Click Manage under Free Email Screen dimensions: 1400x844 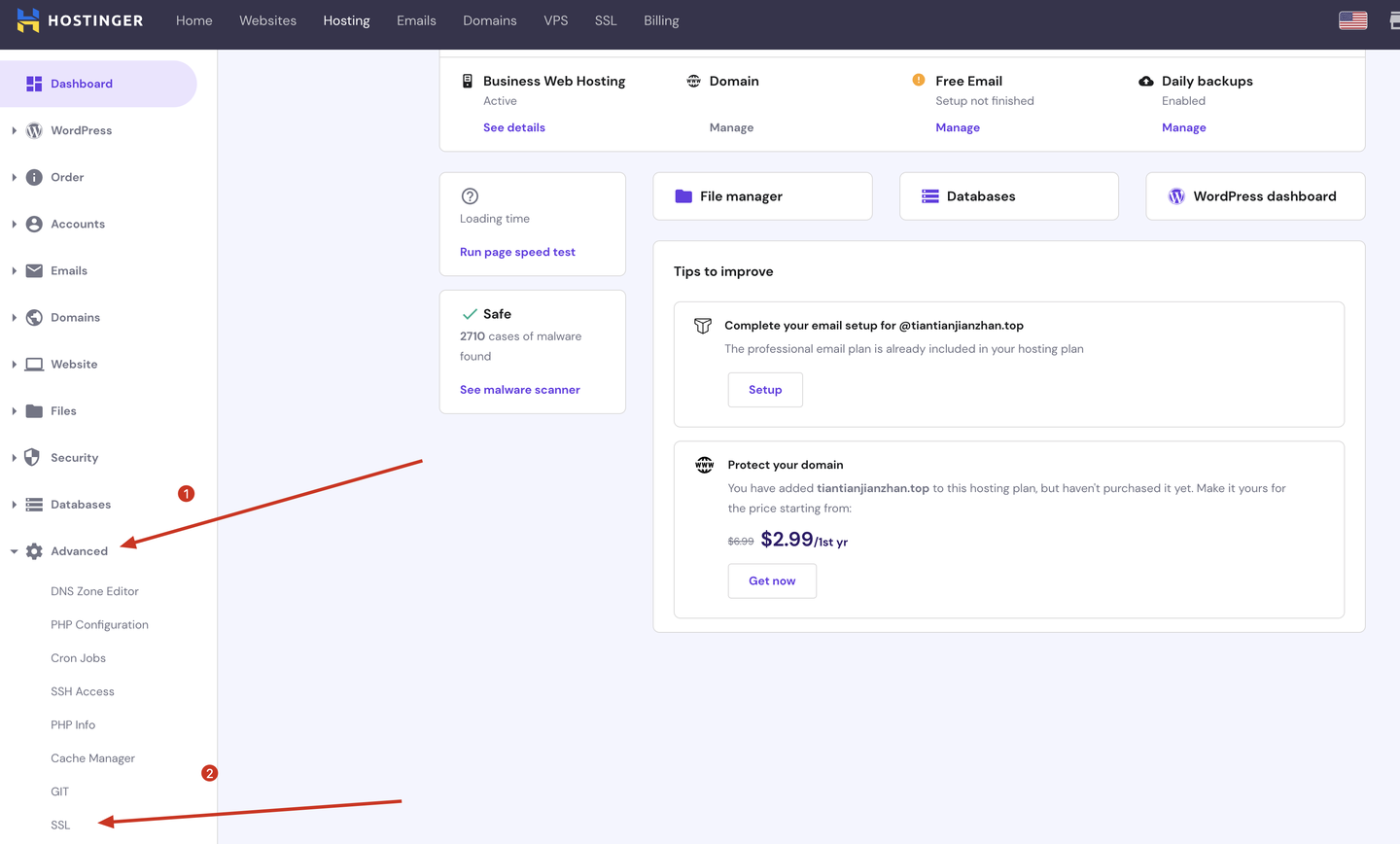[x=958, y=127]
